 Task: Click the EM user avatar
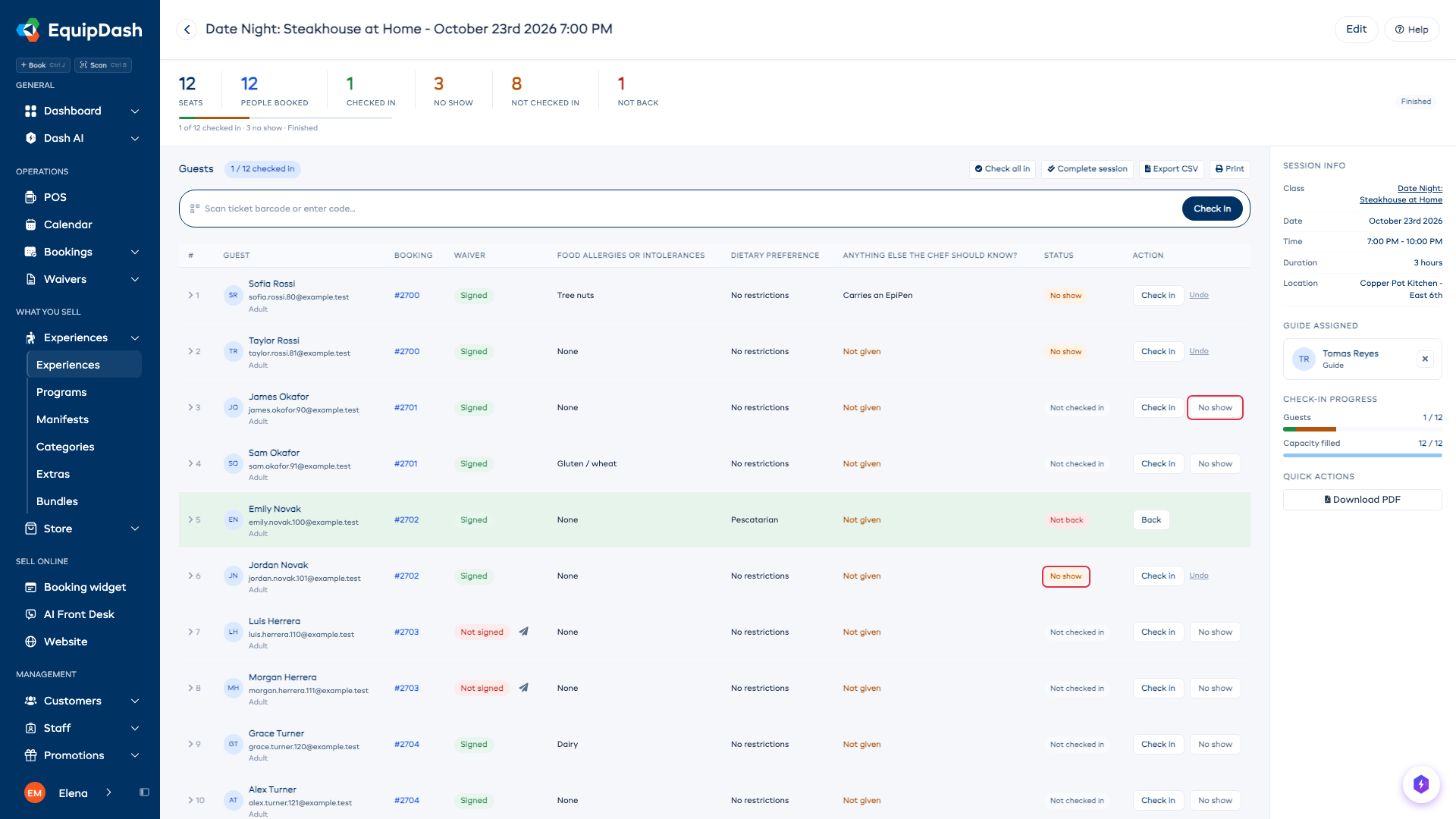(x=35, y=792)
